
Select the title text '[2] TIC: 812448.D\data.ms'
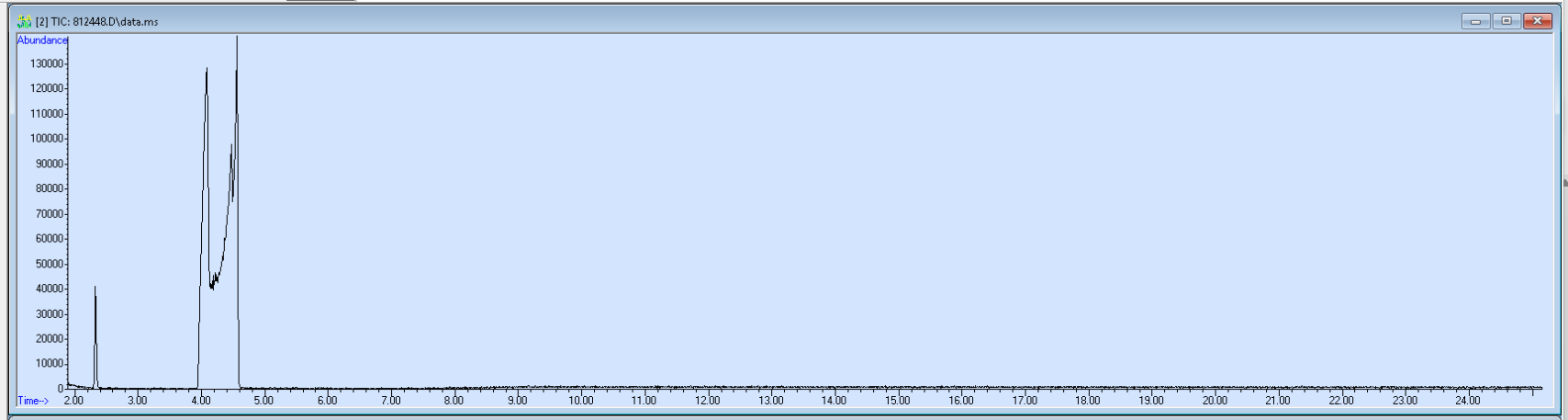click(x=96, y=21)
